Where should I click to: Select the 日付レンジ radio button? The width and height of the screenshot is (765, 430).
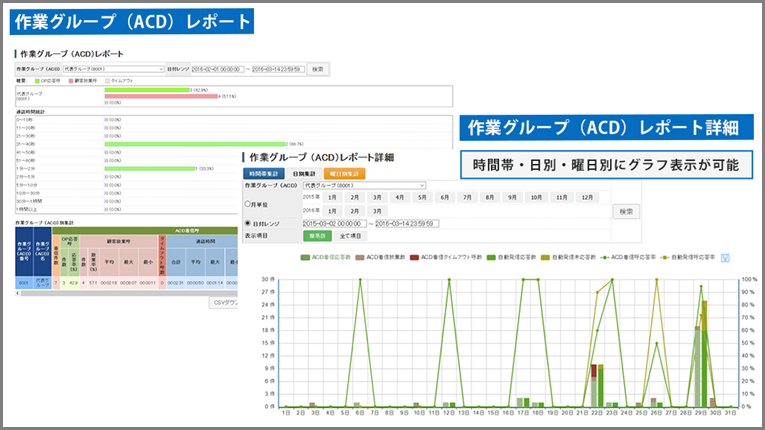click(247, 223)
